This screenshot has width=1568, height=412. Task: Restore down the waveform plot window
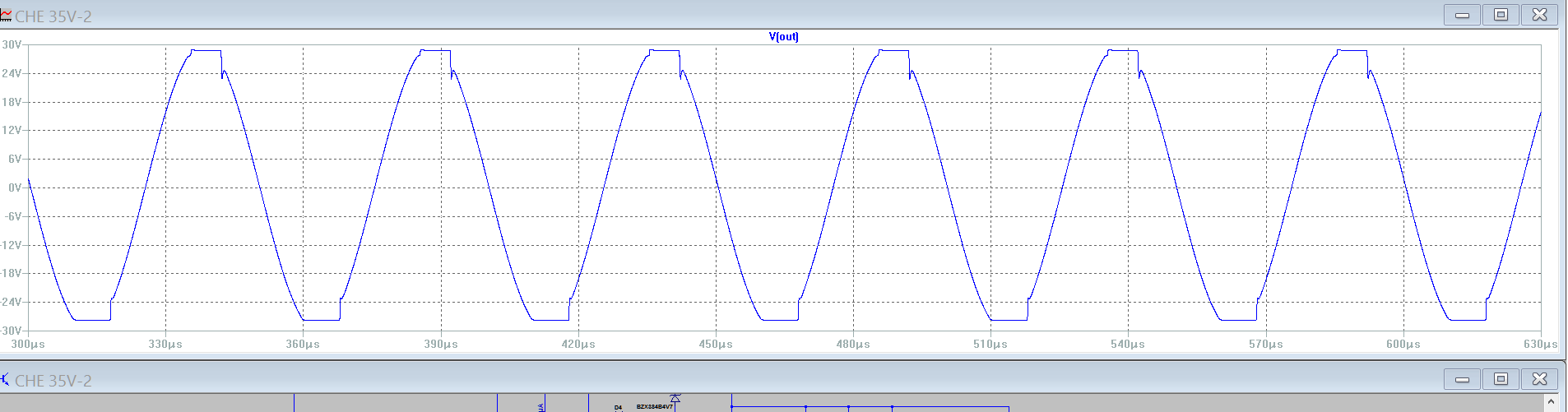coord(1501,15)
